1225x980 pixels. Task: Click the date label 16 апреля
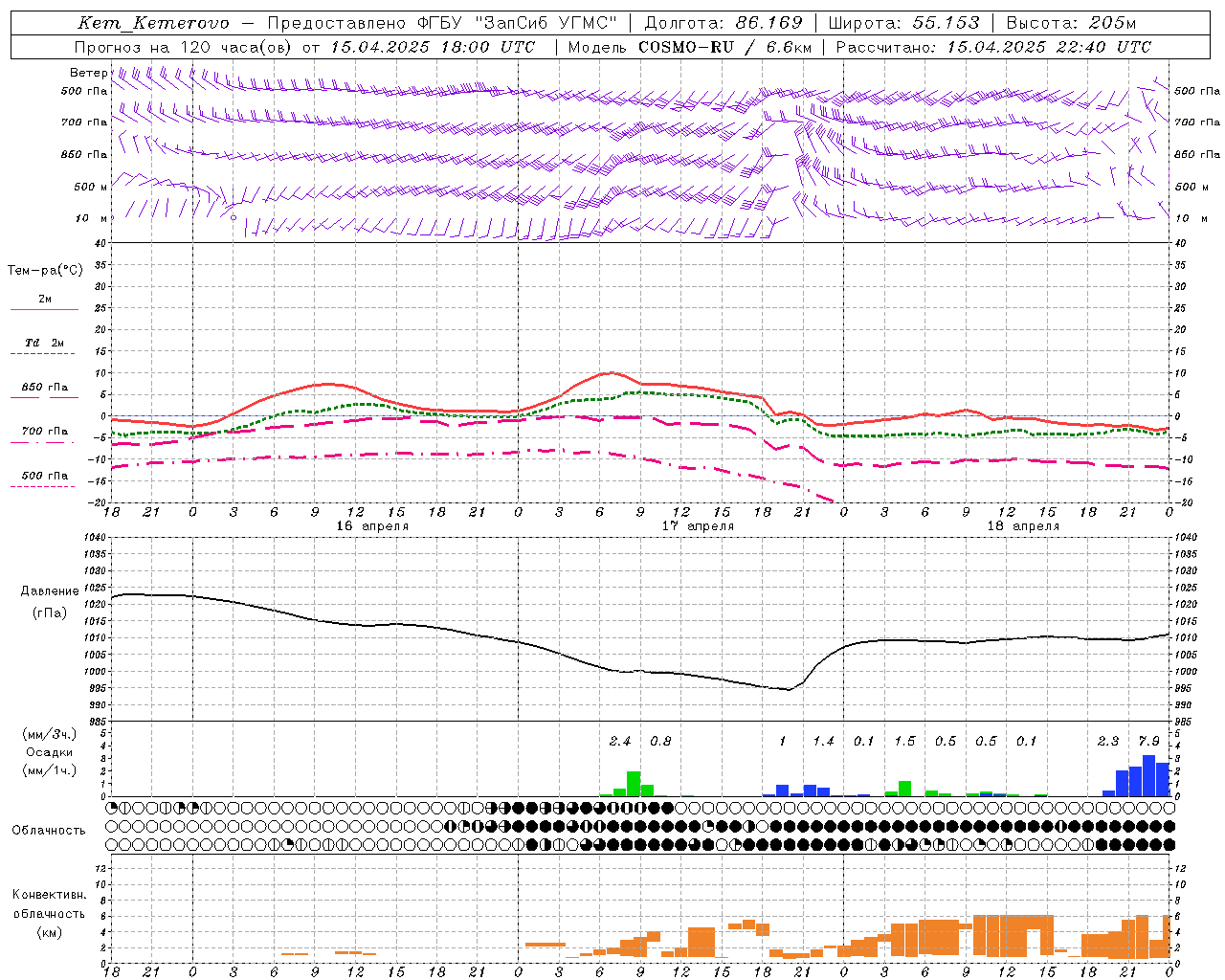[372, 526]
